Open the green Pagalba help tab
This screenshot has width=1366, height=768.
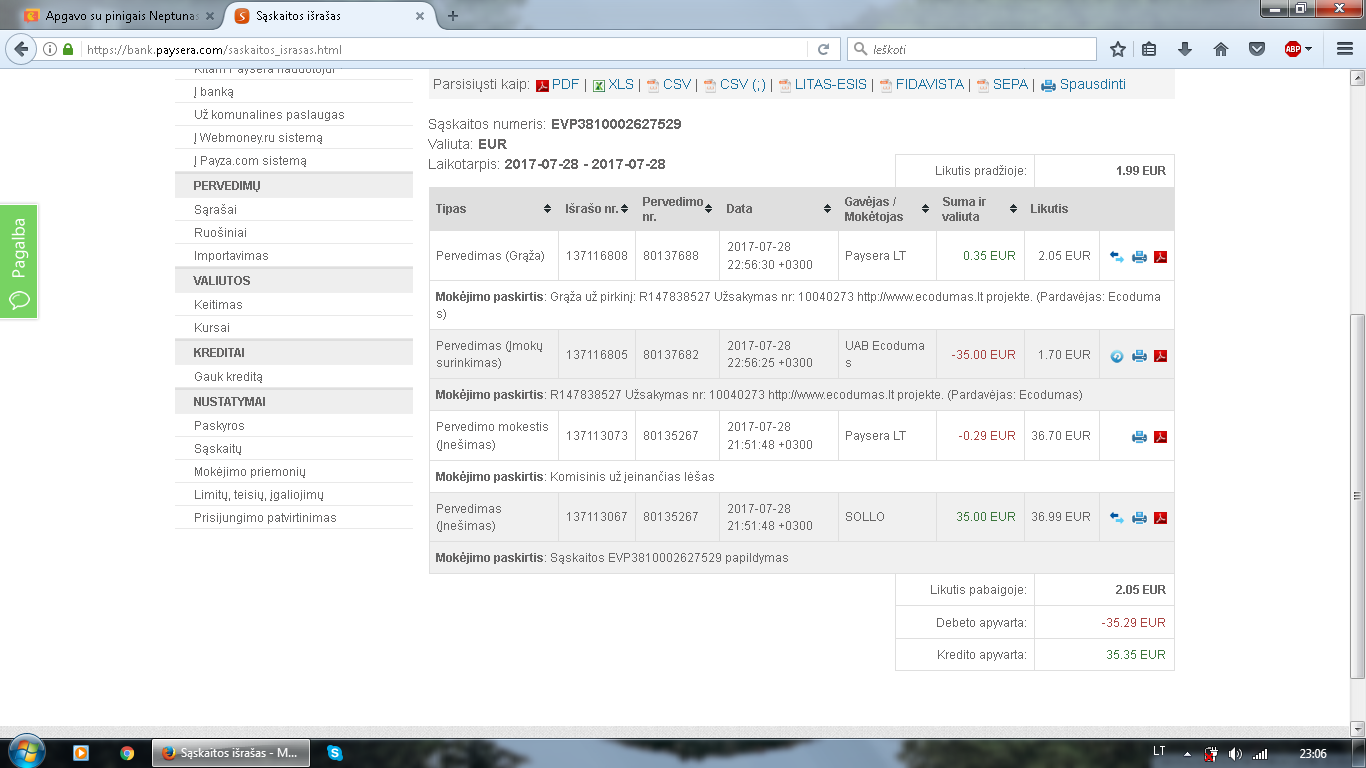(x=19, y=262)
